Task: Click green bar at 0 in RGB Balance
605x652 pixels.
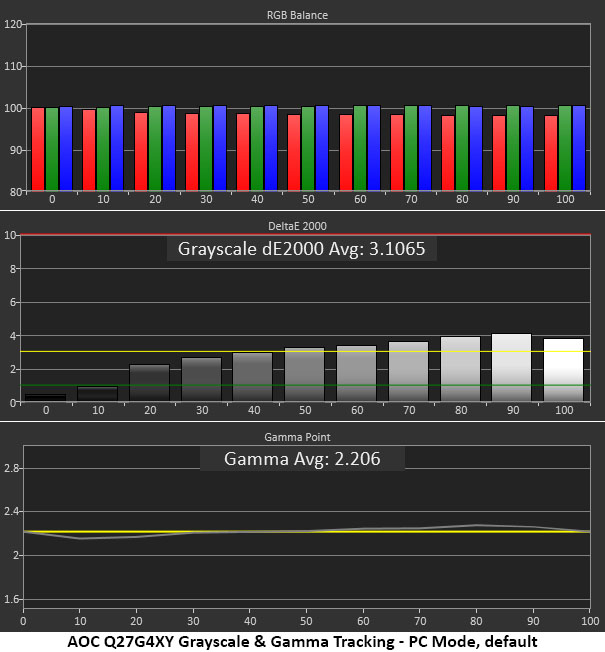Action: point(52,149)
